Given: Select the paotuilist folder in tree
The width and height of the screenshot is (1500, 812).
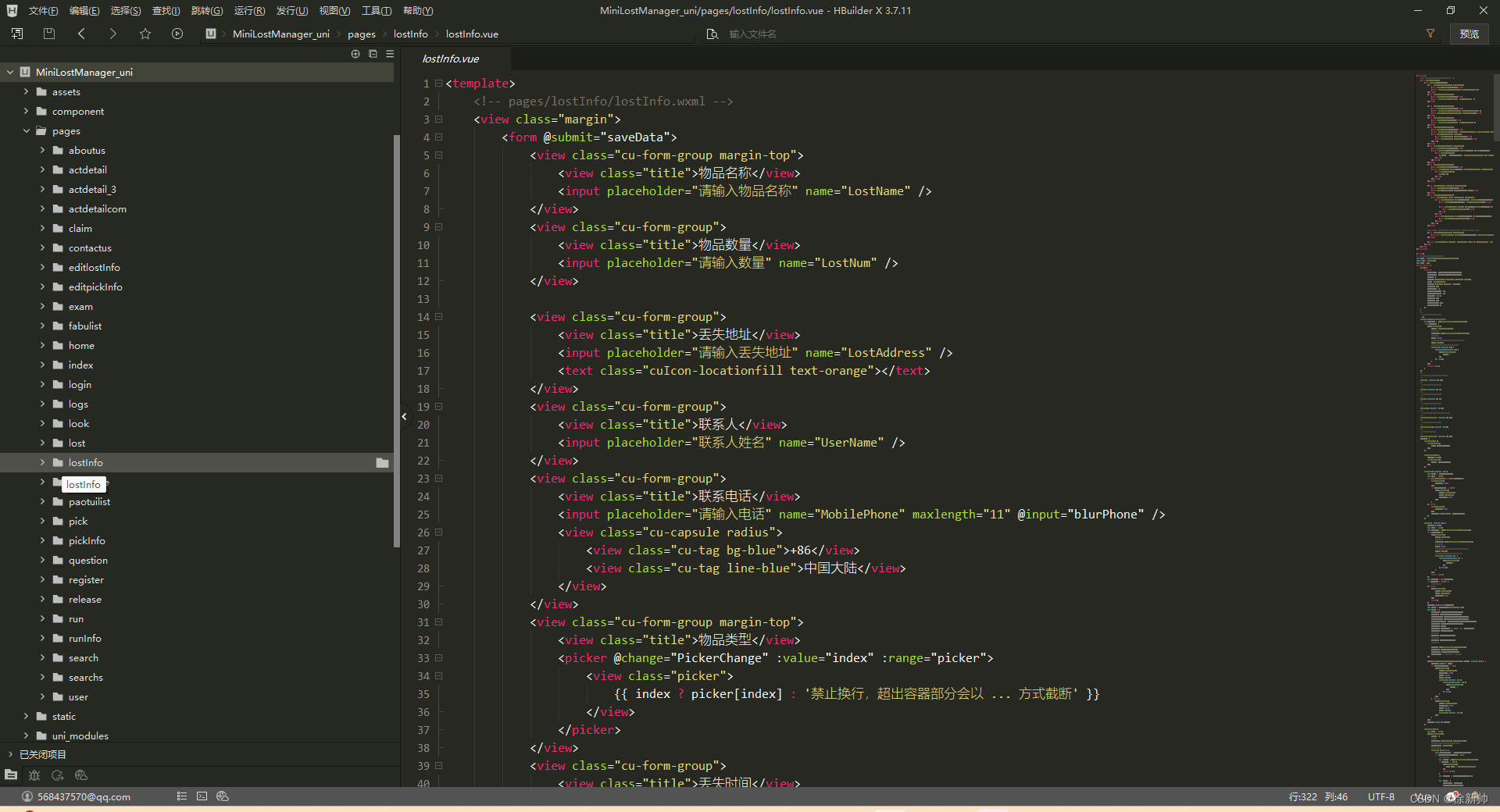Looking at the screenshot, I should point(89,501).
